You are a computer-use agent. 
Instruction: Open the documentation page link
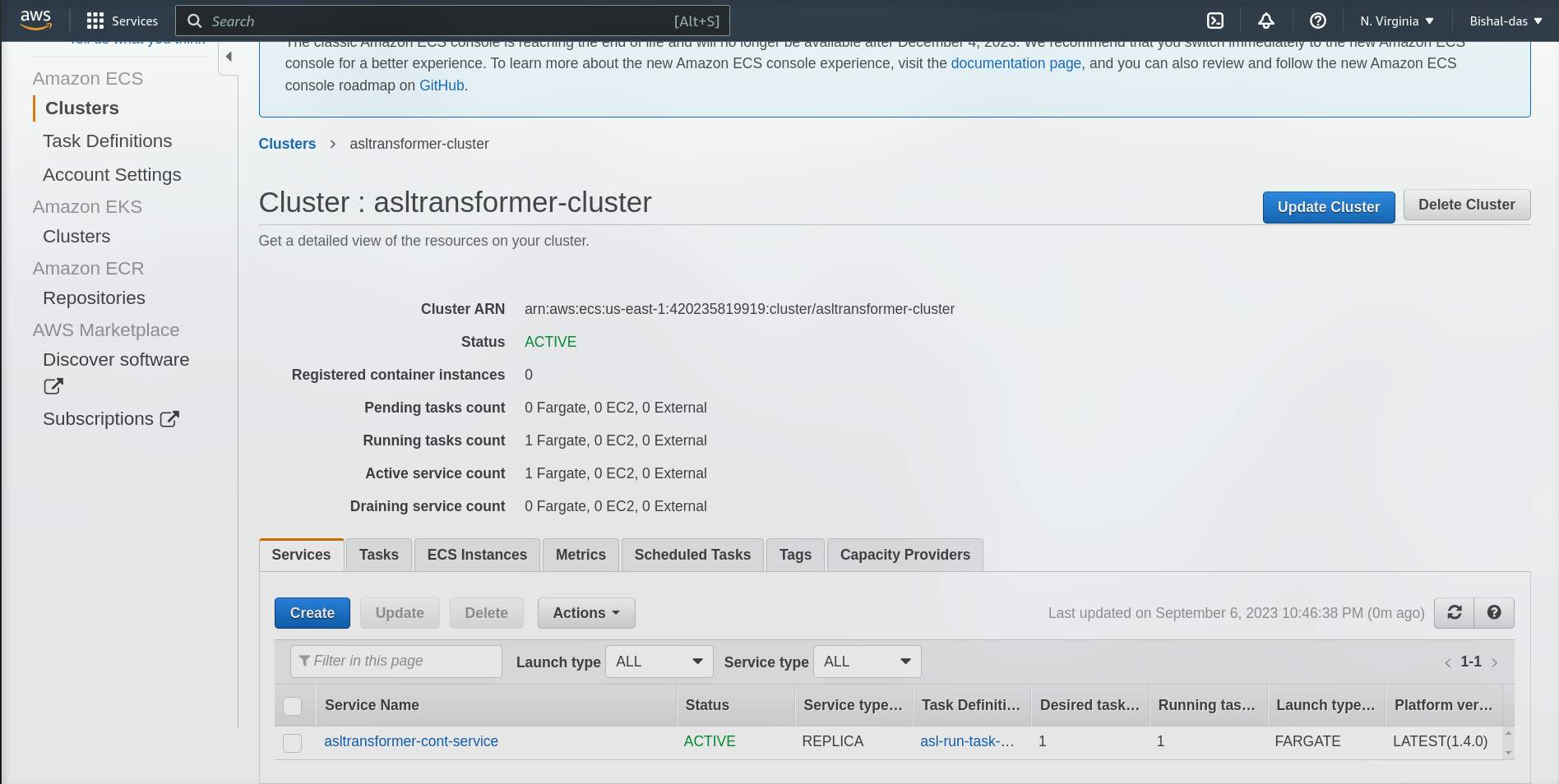tap(1016, 63)
